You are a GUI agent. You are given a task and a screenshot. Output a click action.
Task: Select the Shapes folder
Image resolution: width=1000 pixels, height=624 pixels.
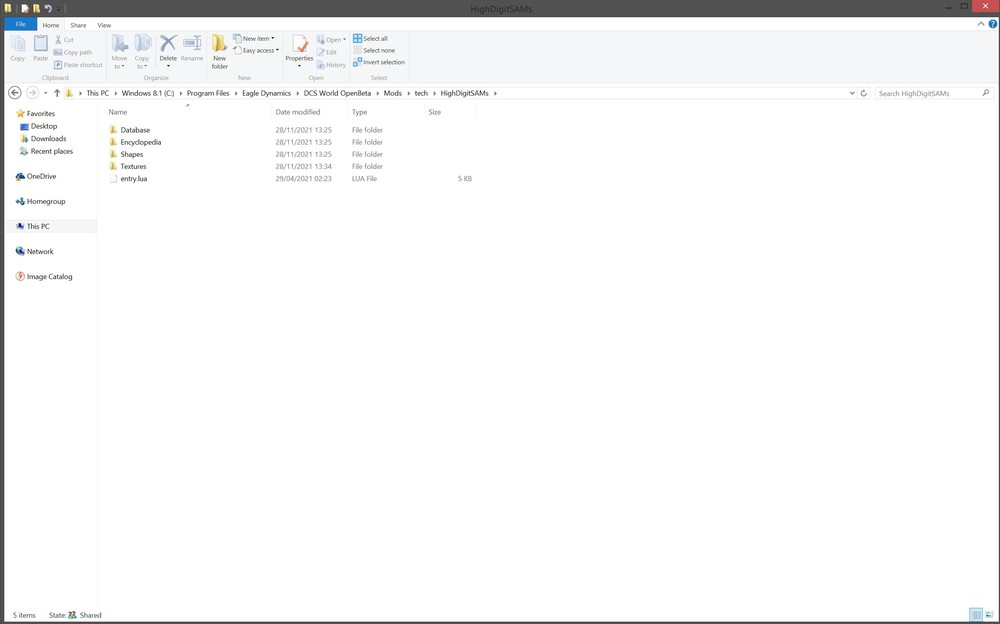pyautogui.click(x=131, y=154)
